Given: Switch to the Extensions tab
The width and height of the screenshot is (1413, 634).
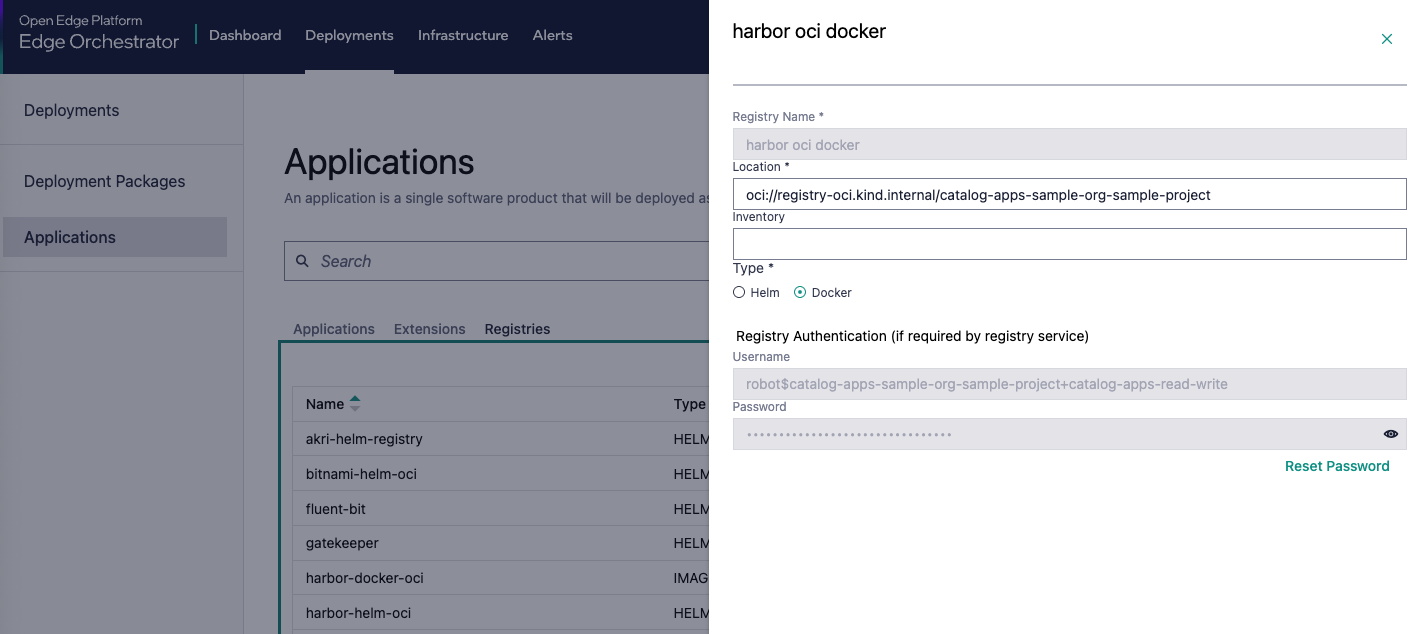Looking at the screenshot, I should tap(429, 328).
